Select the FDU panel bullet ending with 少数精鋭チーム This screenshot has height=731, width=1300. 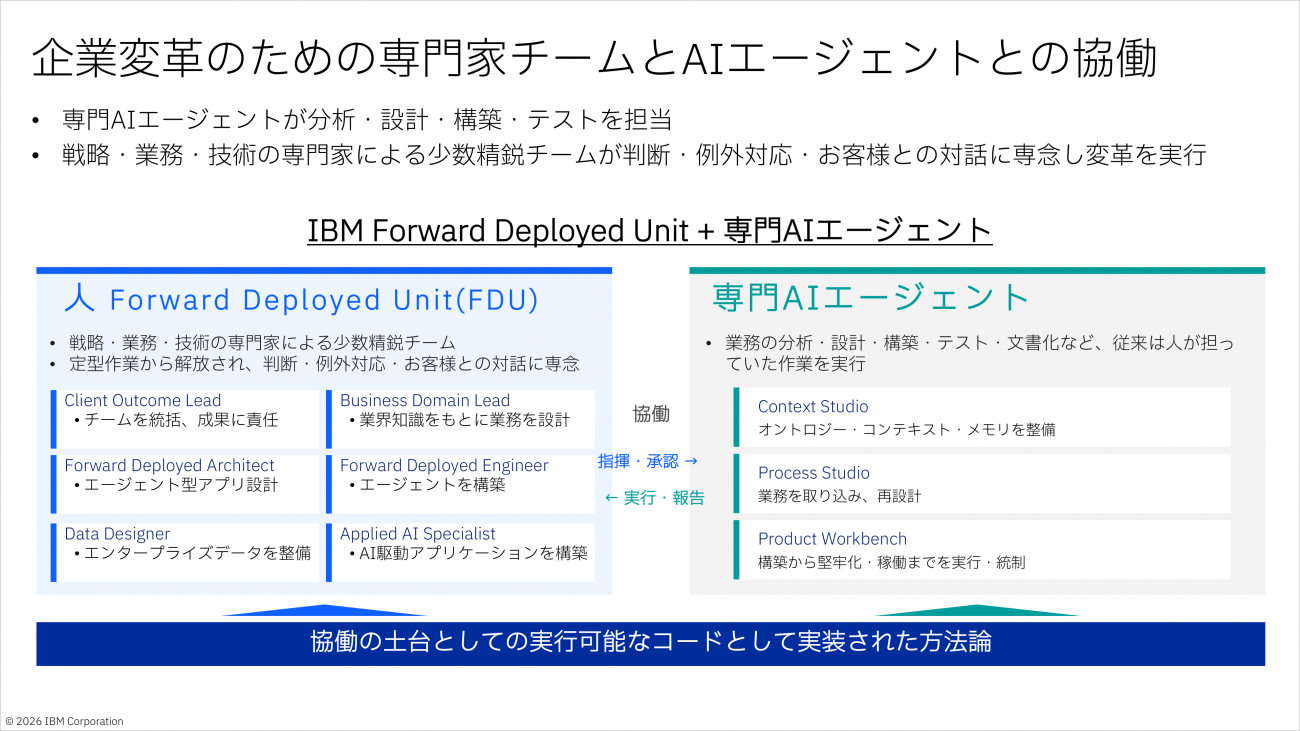pos(262,343)
